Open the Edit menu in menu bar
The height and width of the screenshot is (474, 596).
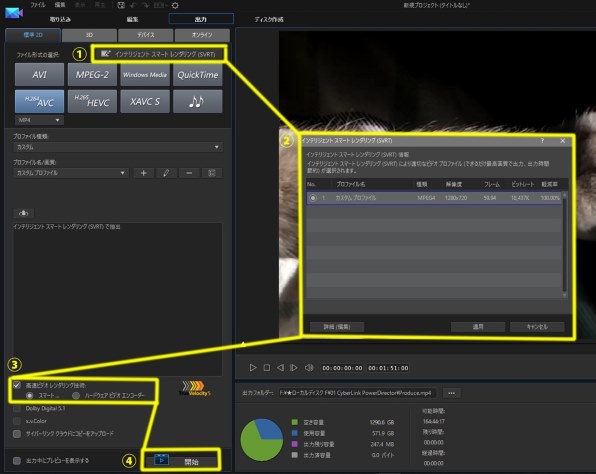pos(60,5)
